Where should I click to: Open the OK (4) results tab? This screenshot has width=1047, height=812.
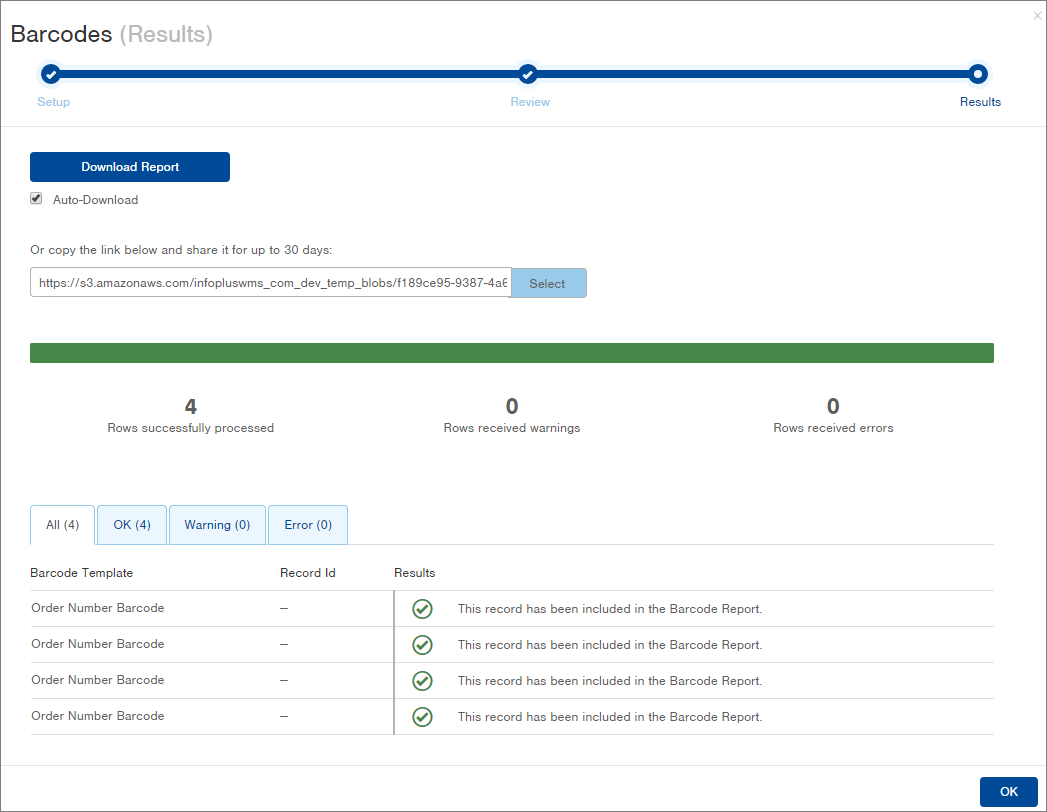pyautogui.click(x=132, y=525)
